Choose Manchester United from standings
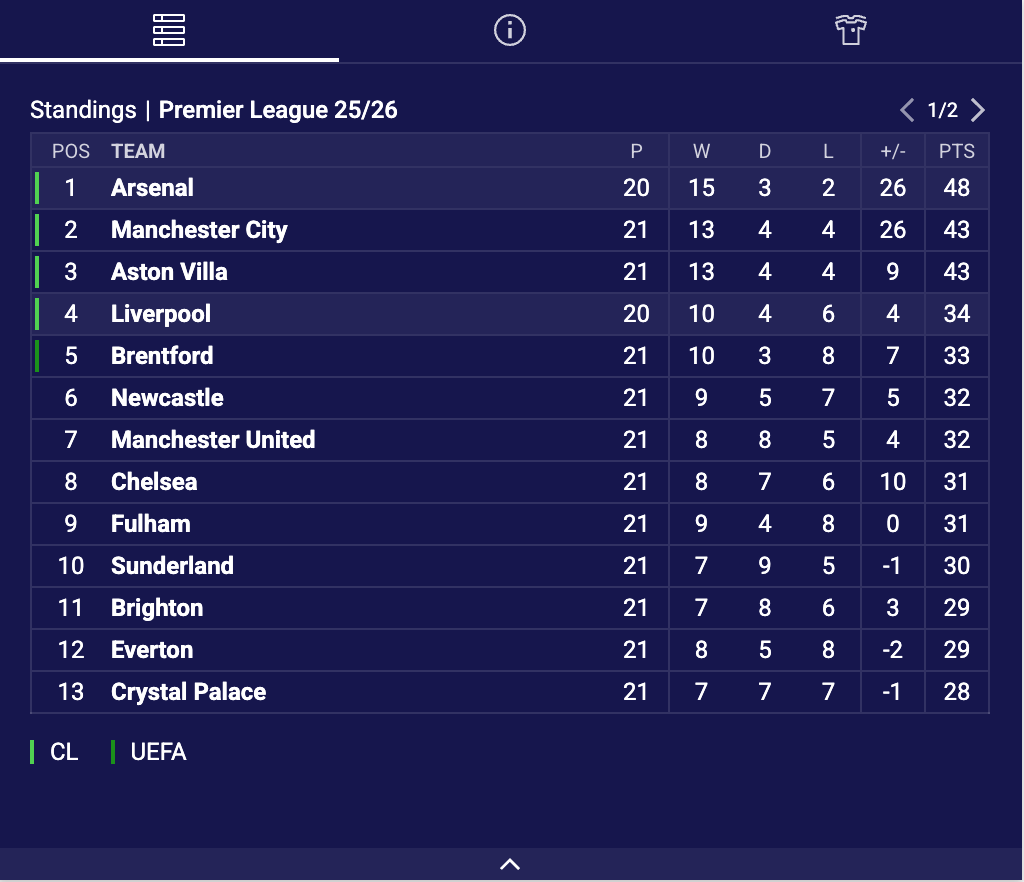Screen dimensions: 1024x882 [213, 440]
